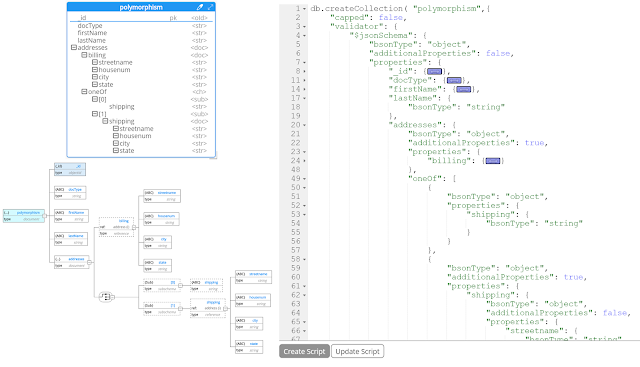Collapse the shipping document row under [1]
Screen dimensions: 640x367
(105, 121)
